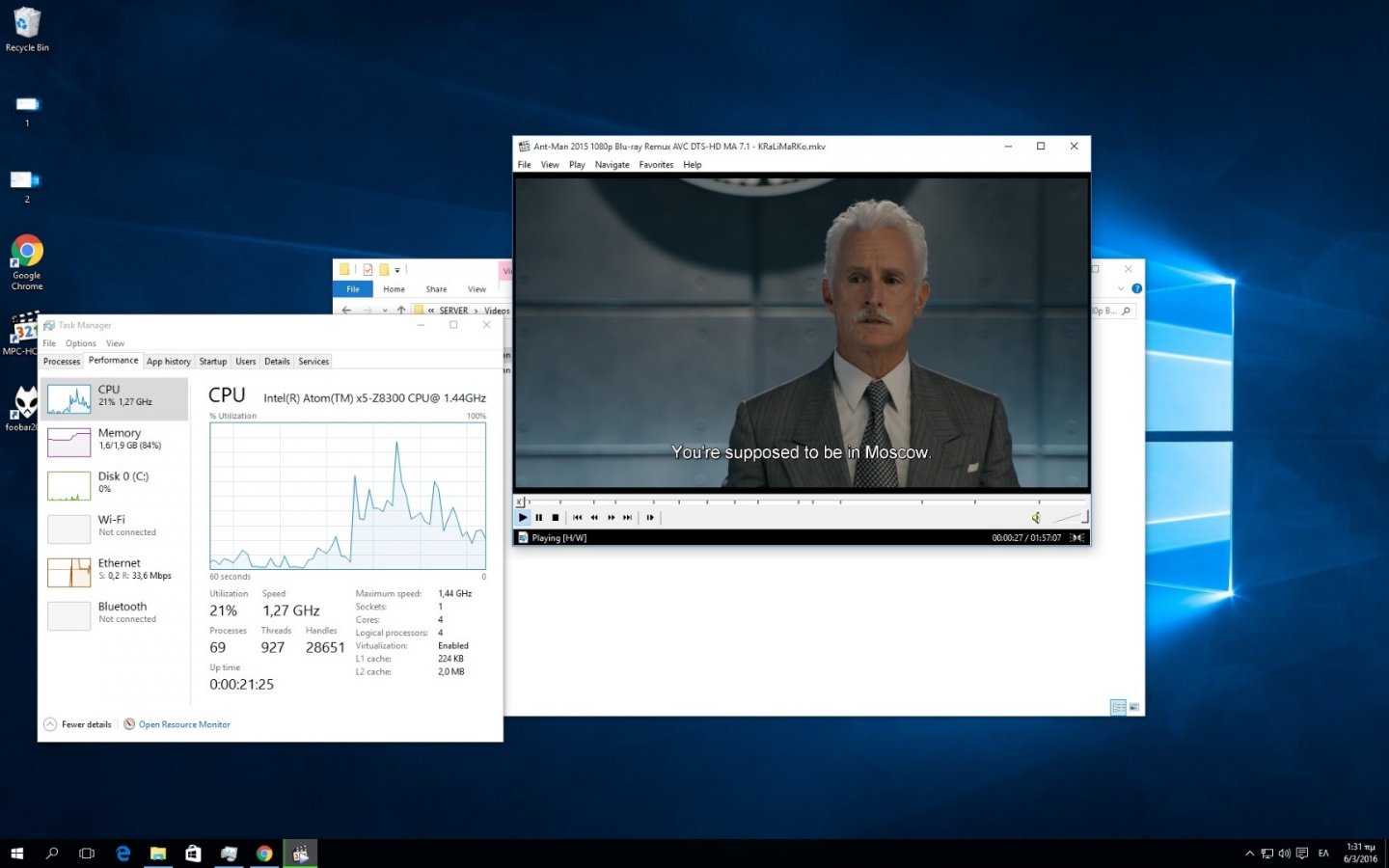This screenshot has width=1389, height=868.
Task: Collapse the Explorer ribbon chevron
Action: (x=1121, y=288)
